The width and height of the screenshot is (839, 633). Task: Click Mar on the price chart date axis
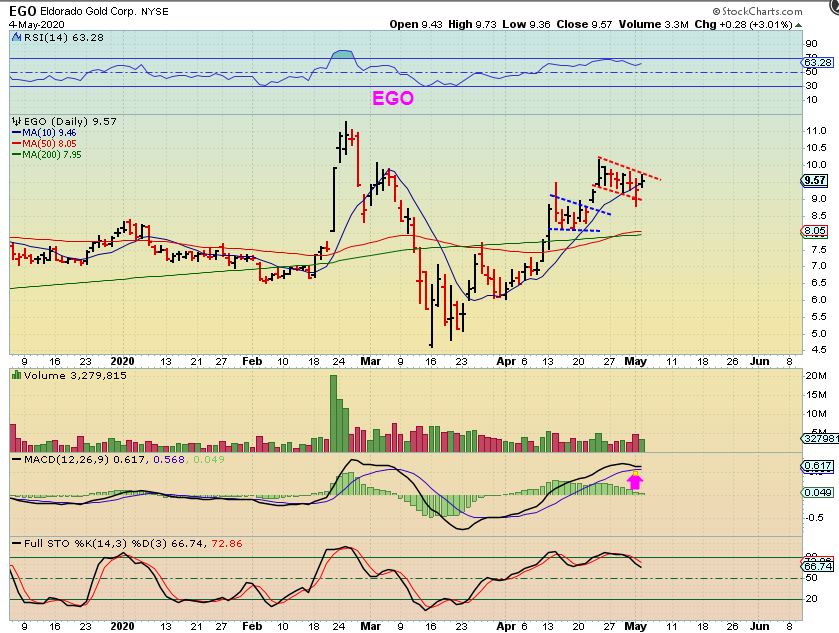click(370, 361)
